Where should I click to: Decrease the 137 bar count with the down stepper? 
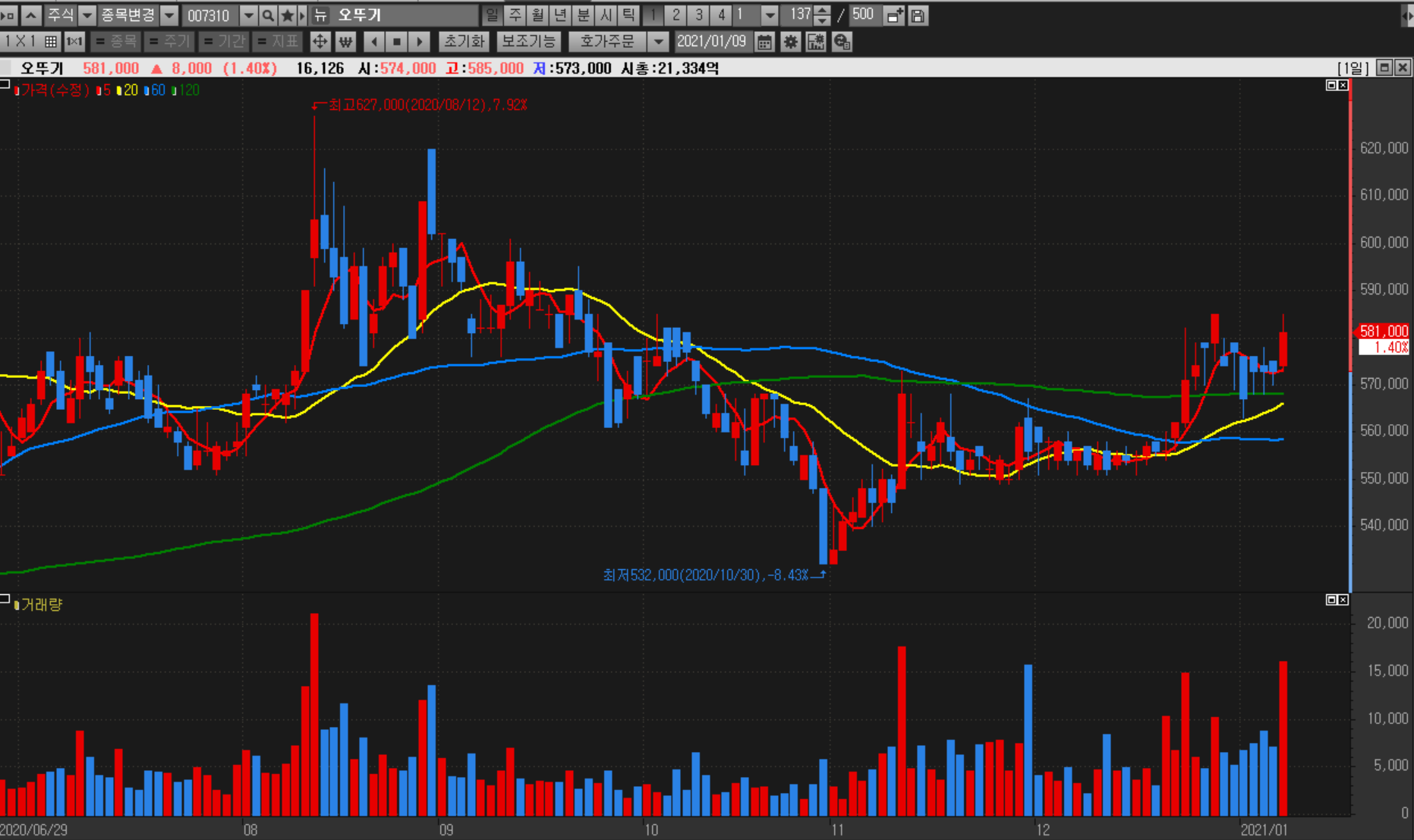822,20
